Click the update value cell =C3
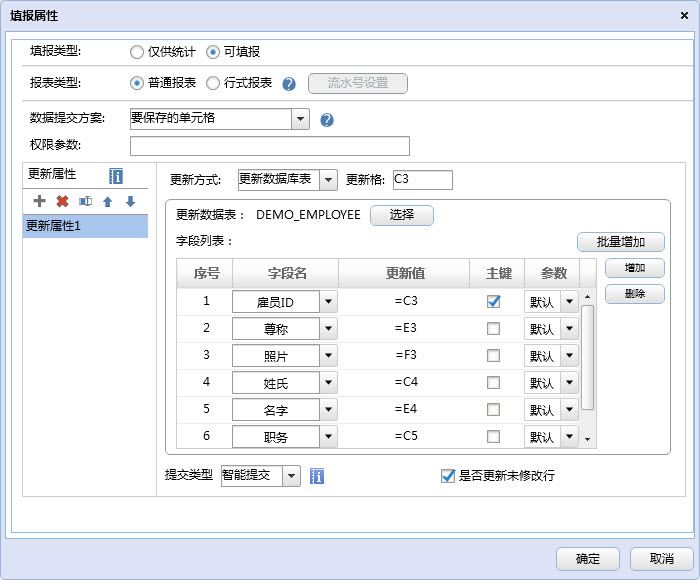The width and height of the screenshot is (700, 580). tap(406, 301)
